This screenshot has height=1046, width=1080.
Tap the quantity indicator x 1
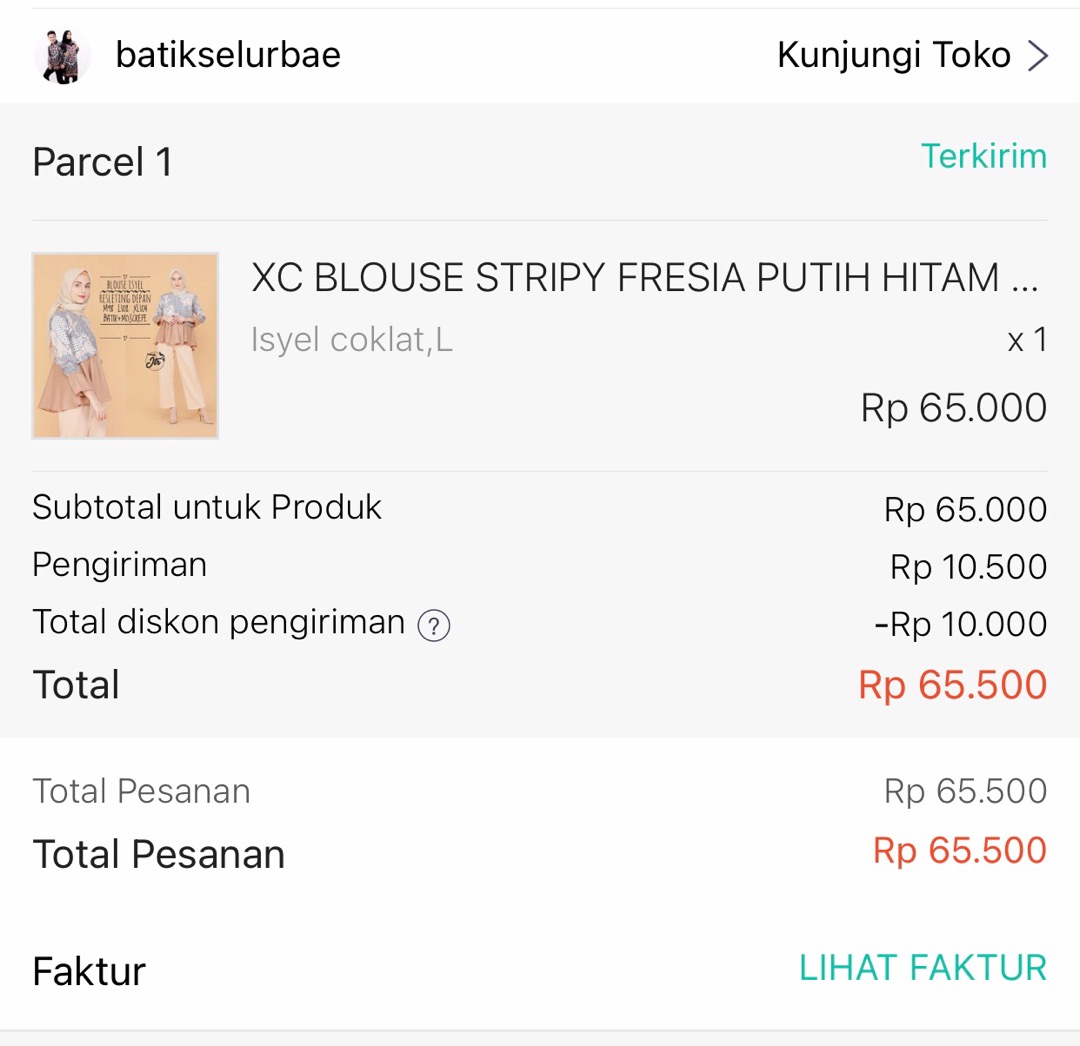coord(1025,340)
